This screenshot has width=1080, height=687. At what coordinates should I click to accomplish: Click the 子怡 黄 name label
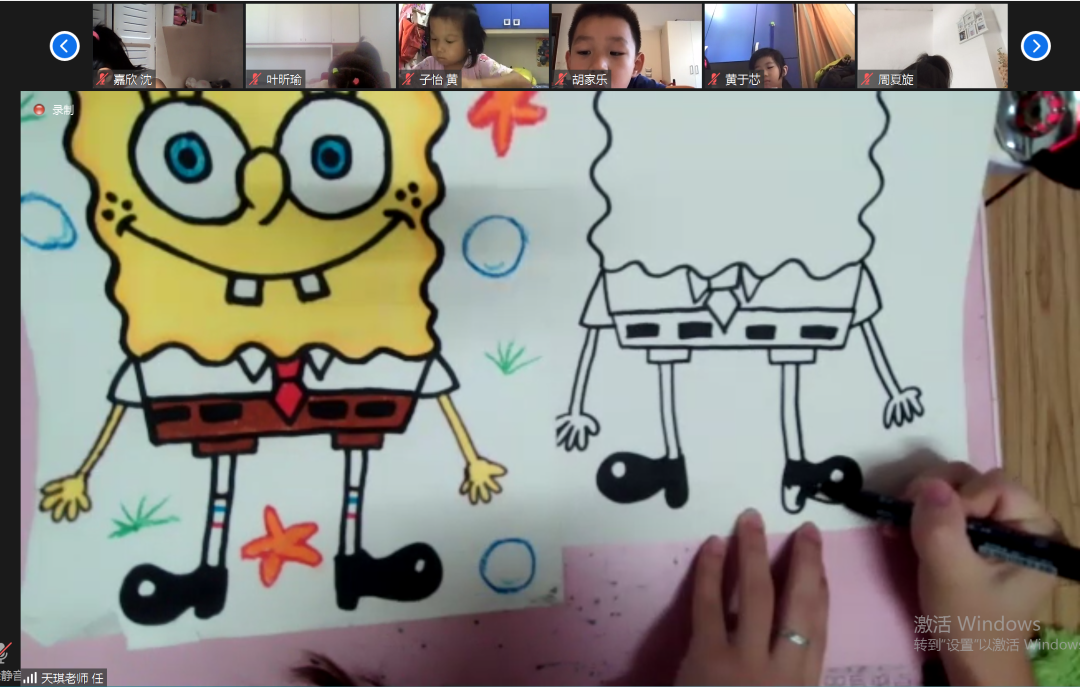438,80
